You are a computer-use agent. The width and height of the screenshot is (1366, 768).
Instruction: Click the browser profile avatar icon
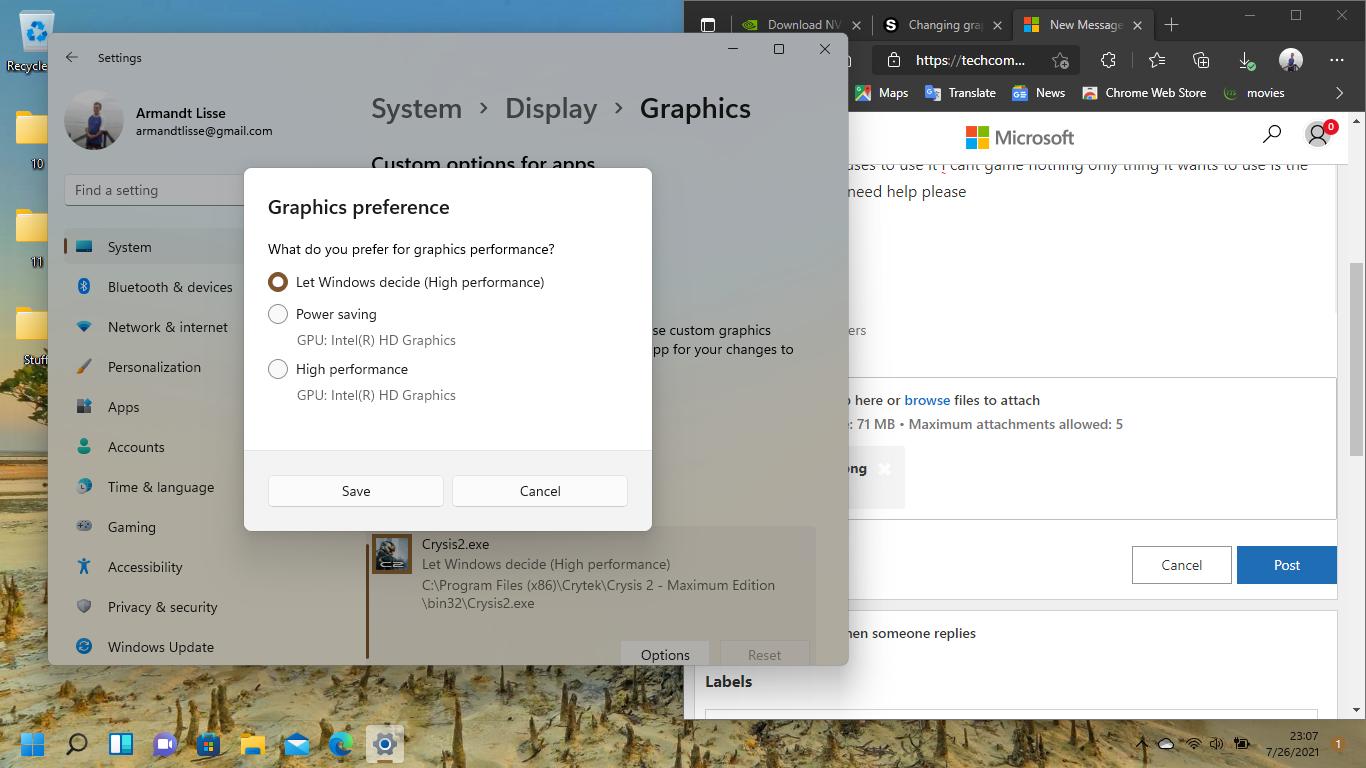[1291, 60]
